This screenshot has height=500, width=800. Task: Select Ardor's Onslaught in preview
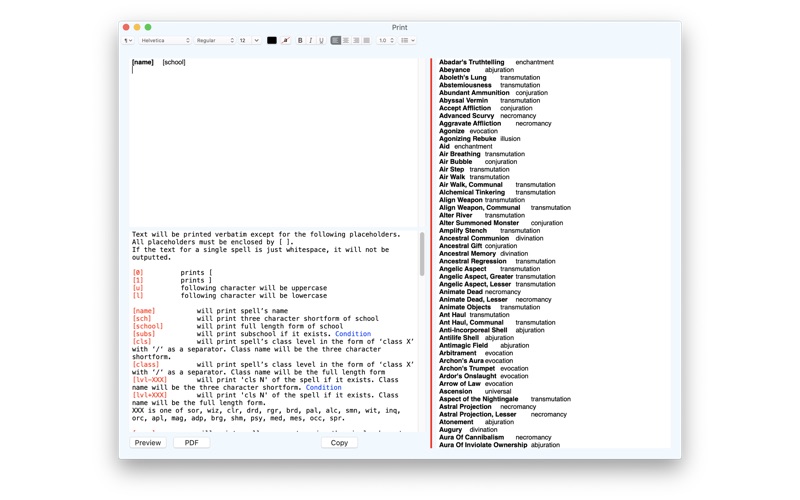[468, 376]
